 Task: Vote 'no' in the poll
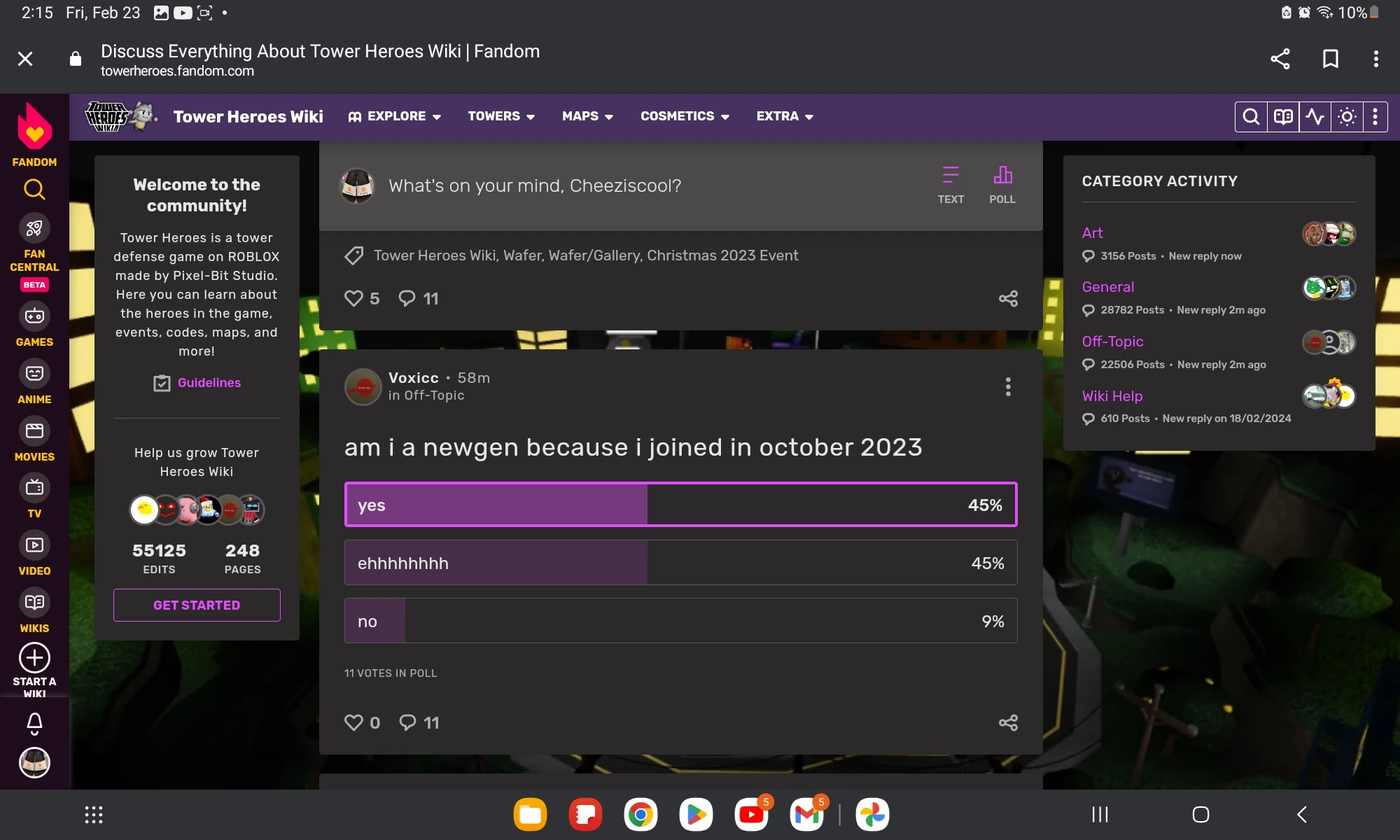(680, 621)
